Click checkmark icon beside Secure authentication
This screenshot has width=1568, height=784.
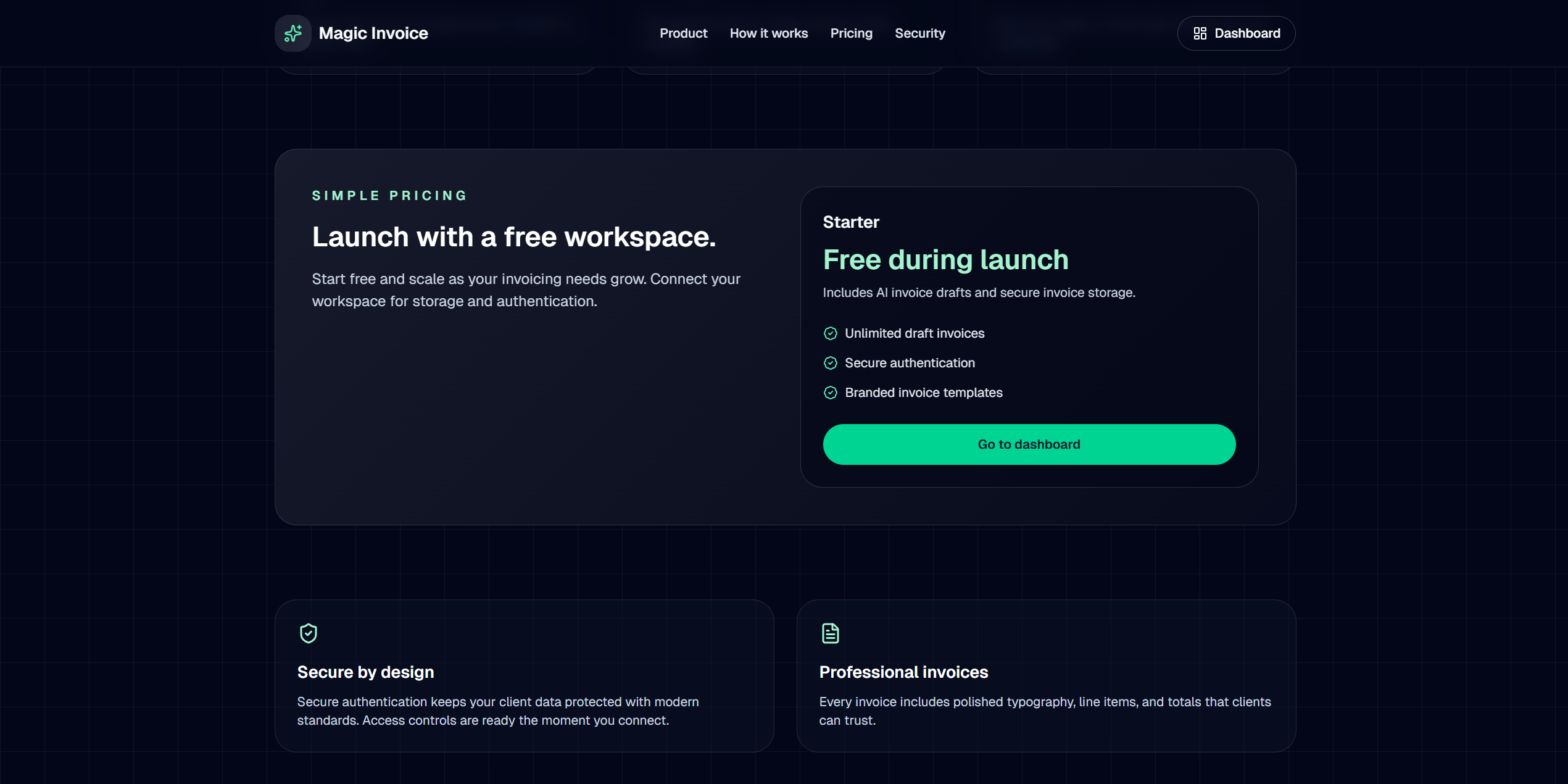coord(830,363)
